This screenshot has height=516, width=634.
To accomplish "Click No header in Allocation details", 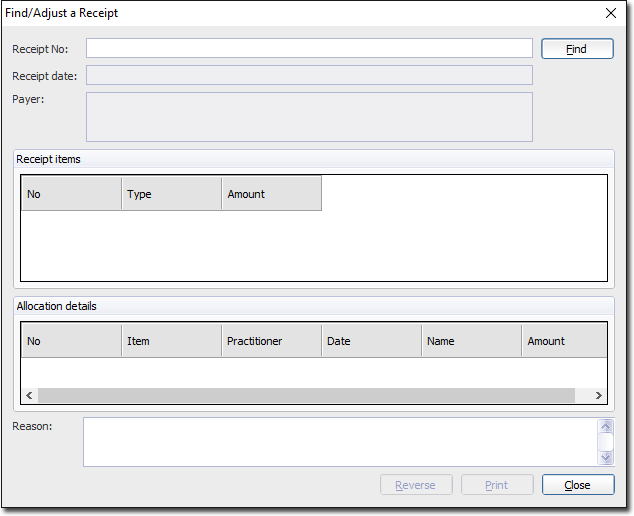I will [x=71, y=341].
